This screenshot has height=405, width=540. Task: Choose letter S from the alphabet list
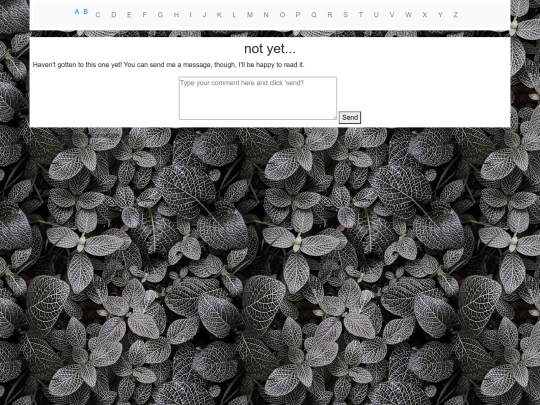345,15
